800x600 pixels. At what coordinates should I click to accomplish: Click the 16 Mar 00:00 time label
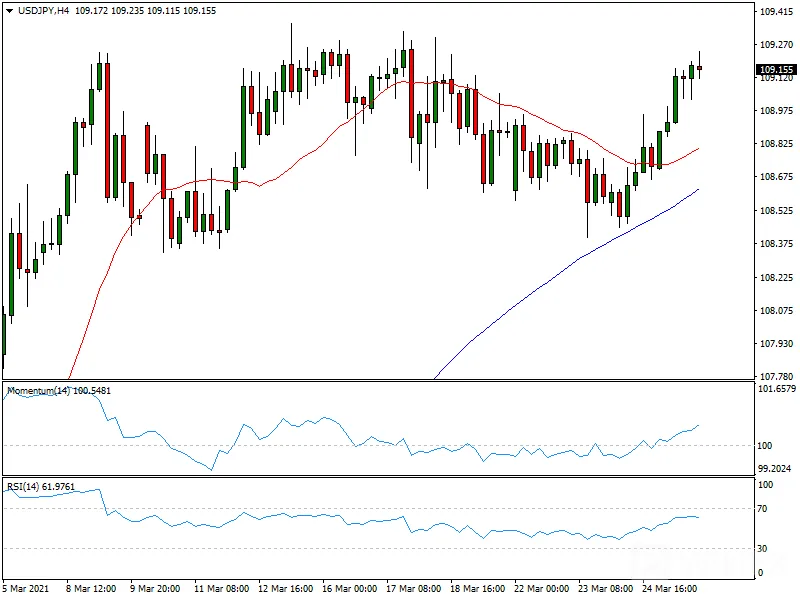click(x=349, y=588)
